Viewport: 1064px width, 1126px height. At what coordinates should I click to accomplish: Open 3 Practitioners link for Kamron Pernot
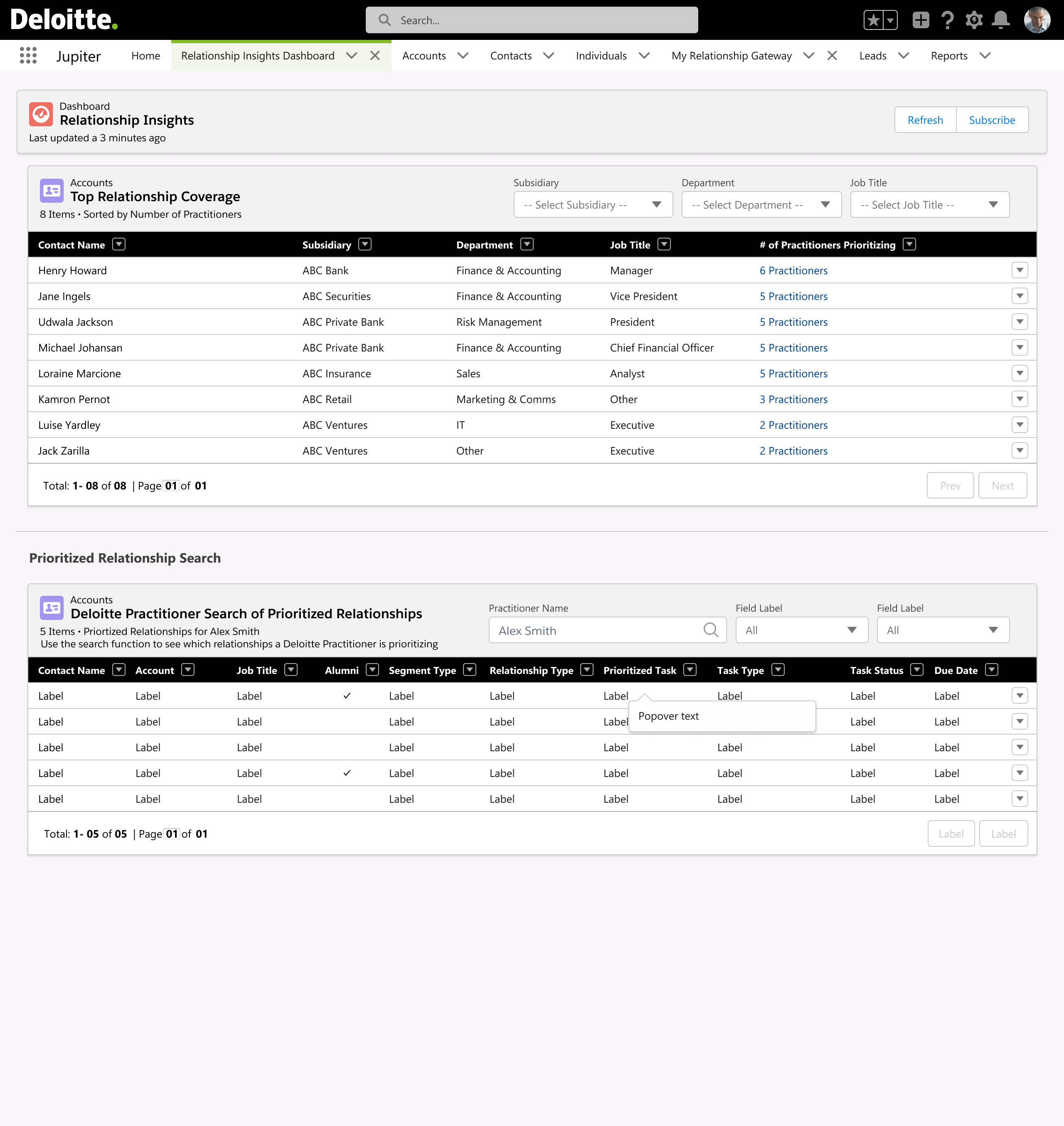(793, 399)
